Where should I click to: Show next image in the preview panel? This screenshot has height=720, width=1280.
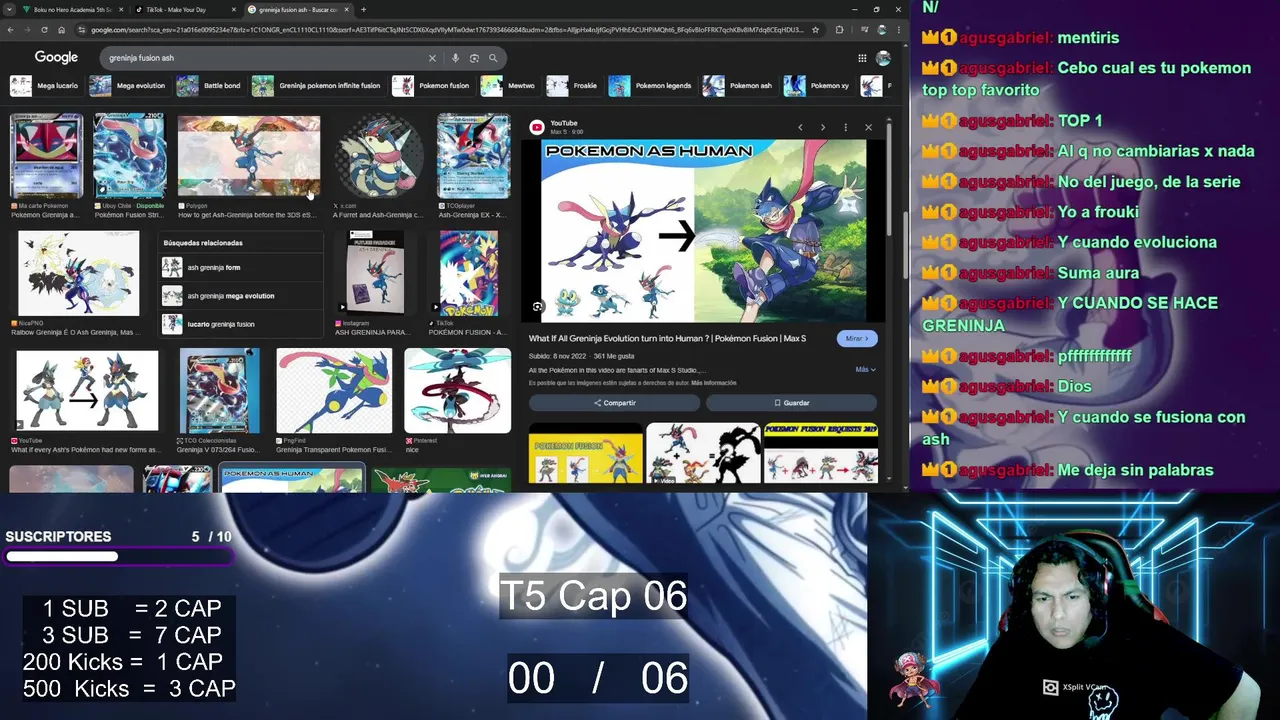(x=823, y=127)
